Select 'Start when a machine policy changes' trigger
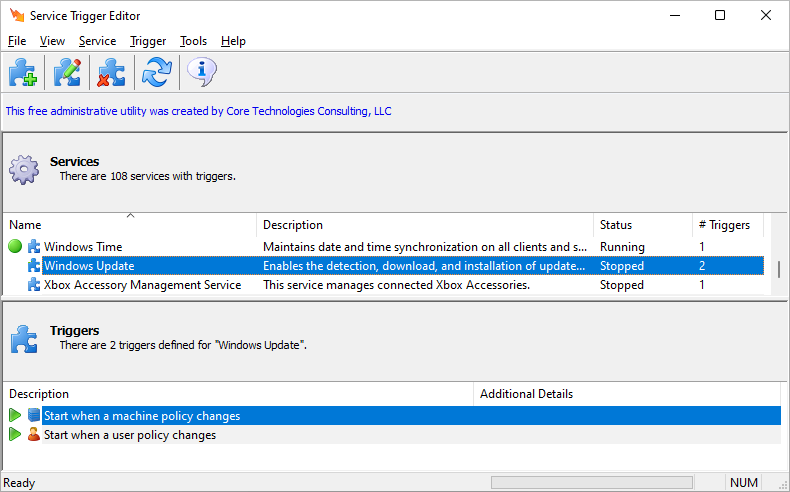Screen dimensions: 790x492 pos(394,415)
